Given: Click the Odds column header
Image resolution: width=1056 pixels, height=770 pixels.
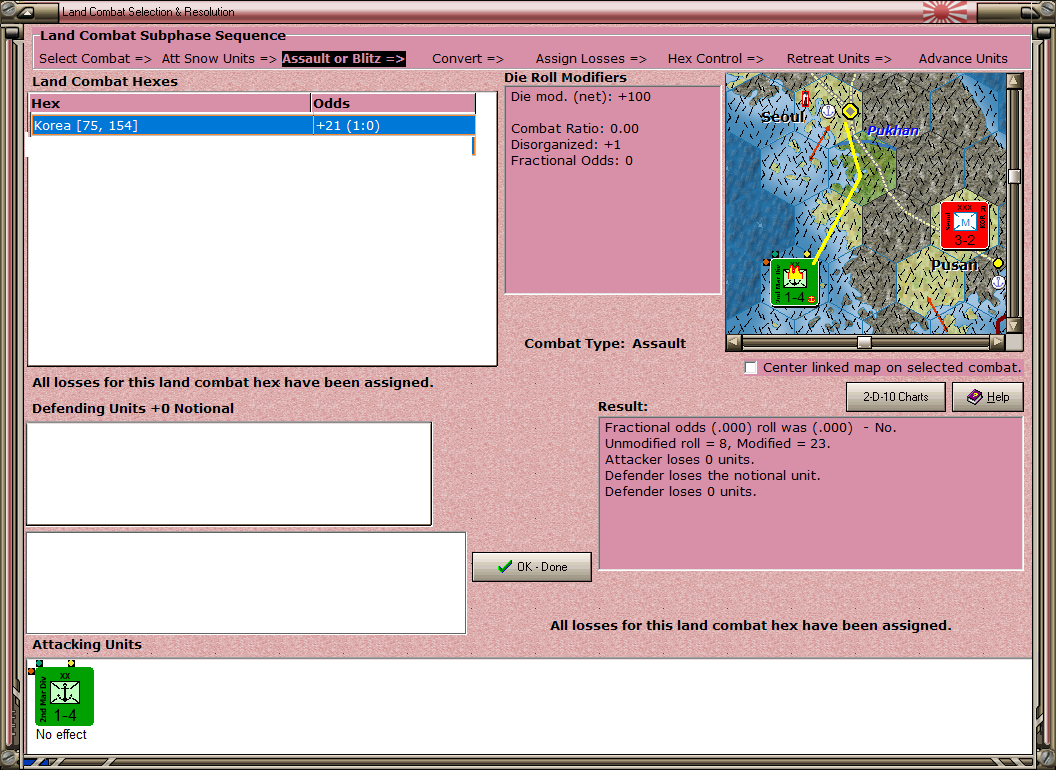Looking at the screenshot, I should click(393, 103).
